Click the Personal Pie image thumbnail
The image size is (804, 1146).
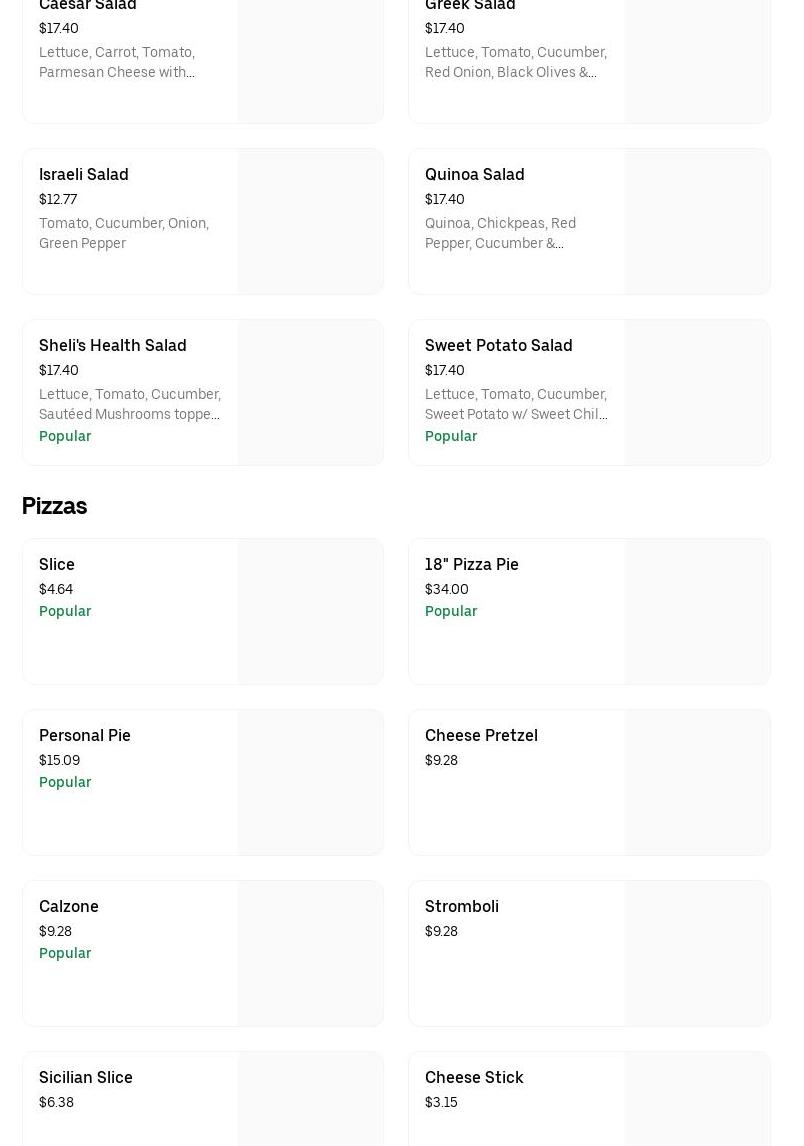(310, 783)
